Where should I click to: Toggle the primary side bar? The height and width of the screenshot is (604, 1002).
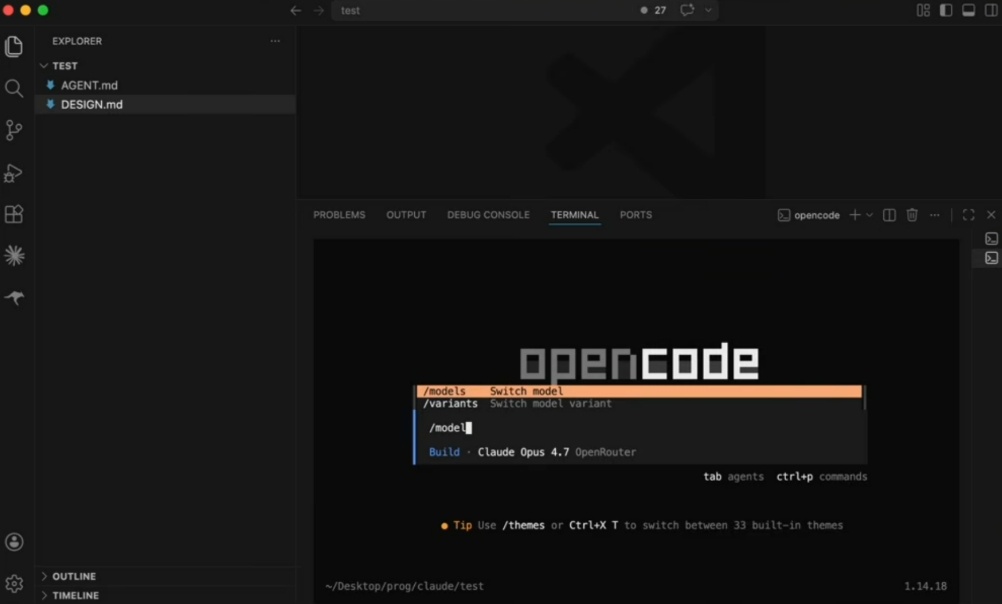click(946, 10)
